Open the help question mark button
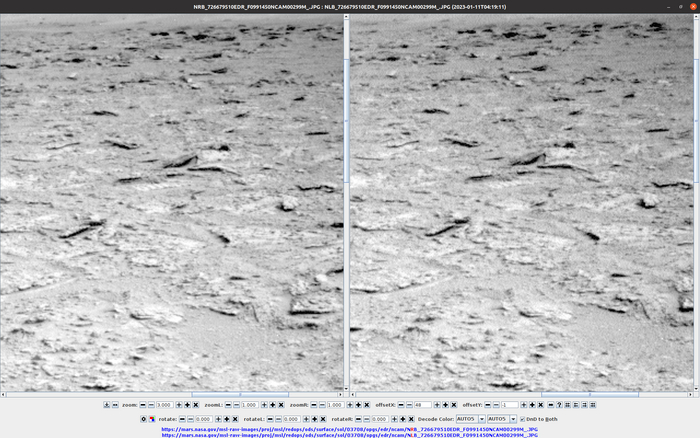700x438 pixels. click(x=559, y=405)
